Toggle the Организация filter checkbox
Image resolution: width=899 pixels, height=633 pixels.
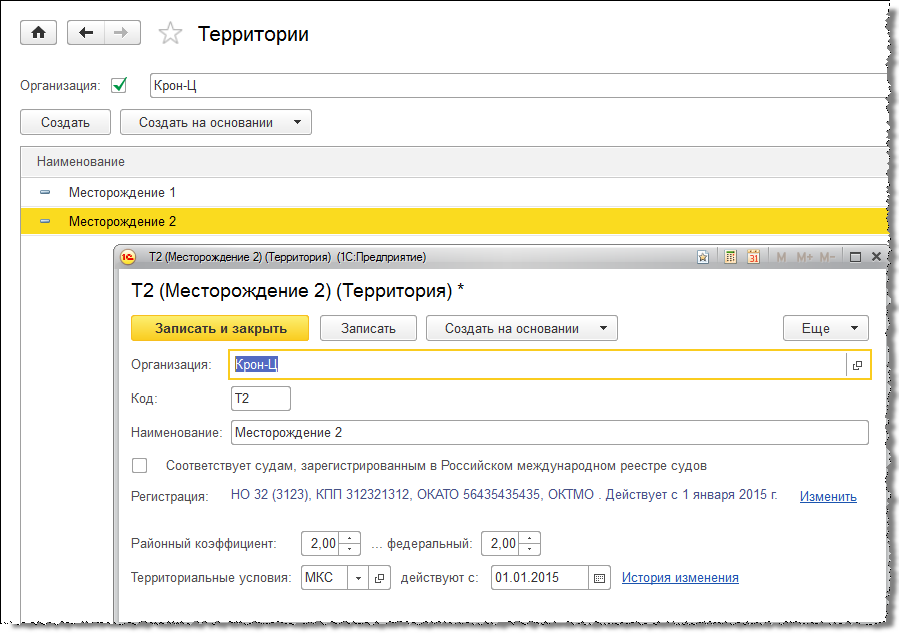coord(119,85)
